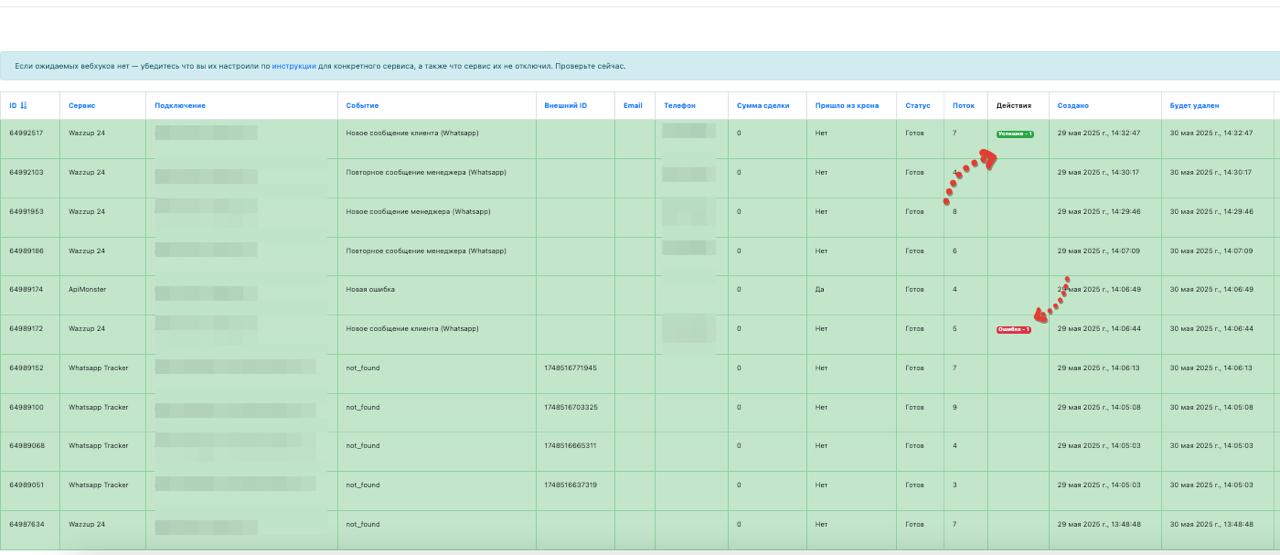1280x555 pixels.
Task: Open the red "Ошибка - 1" action badge
Action: tap(1013, 329)
